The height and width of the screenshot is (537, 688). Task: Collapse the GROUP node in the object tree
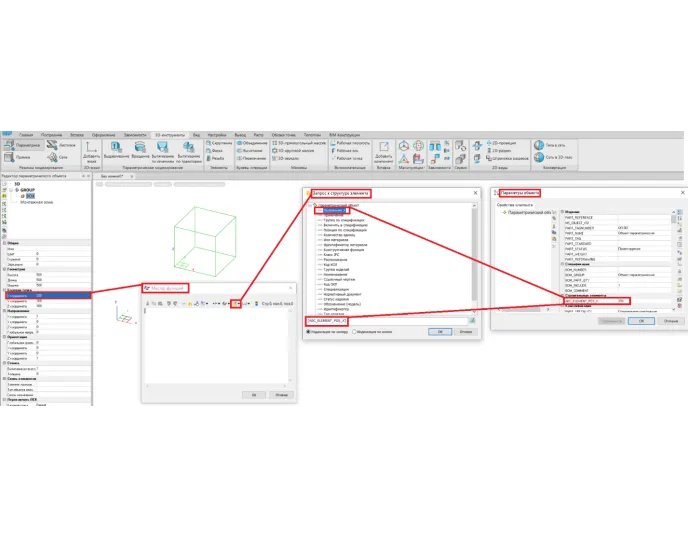click(11, 190)
